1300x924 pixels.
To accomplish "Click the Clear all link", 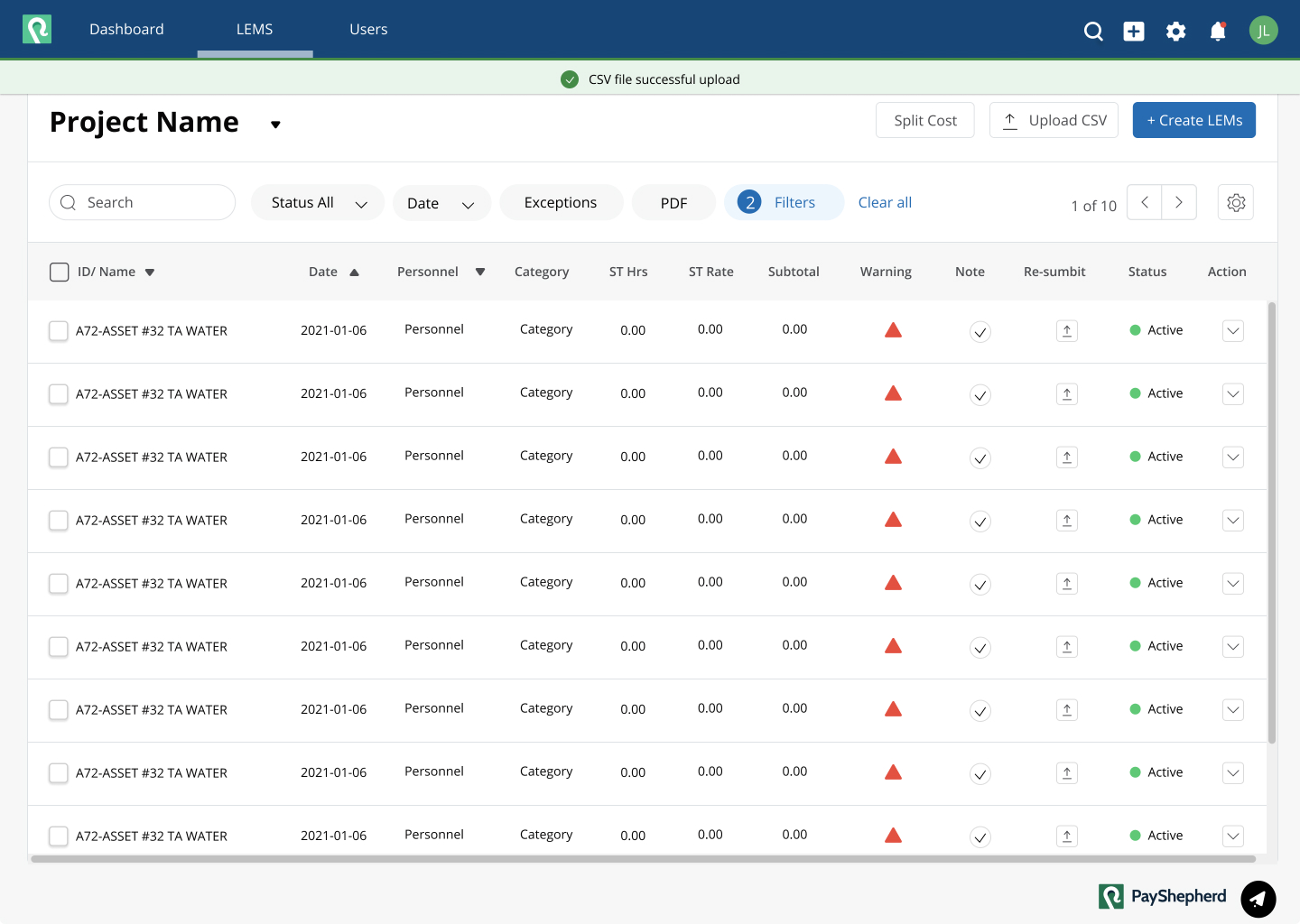I will click(885, 203).
